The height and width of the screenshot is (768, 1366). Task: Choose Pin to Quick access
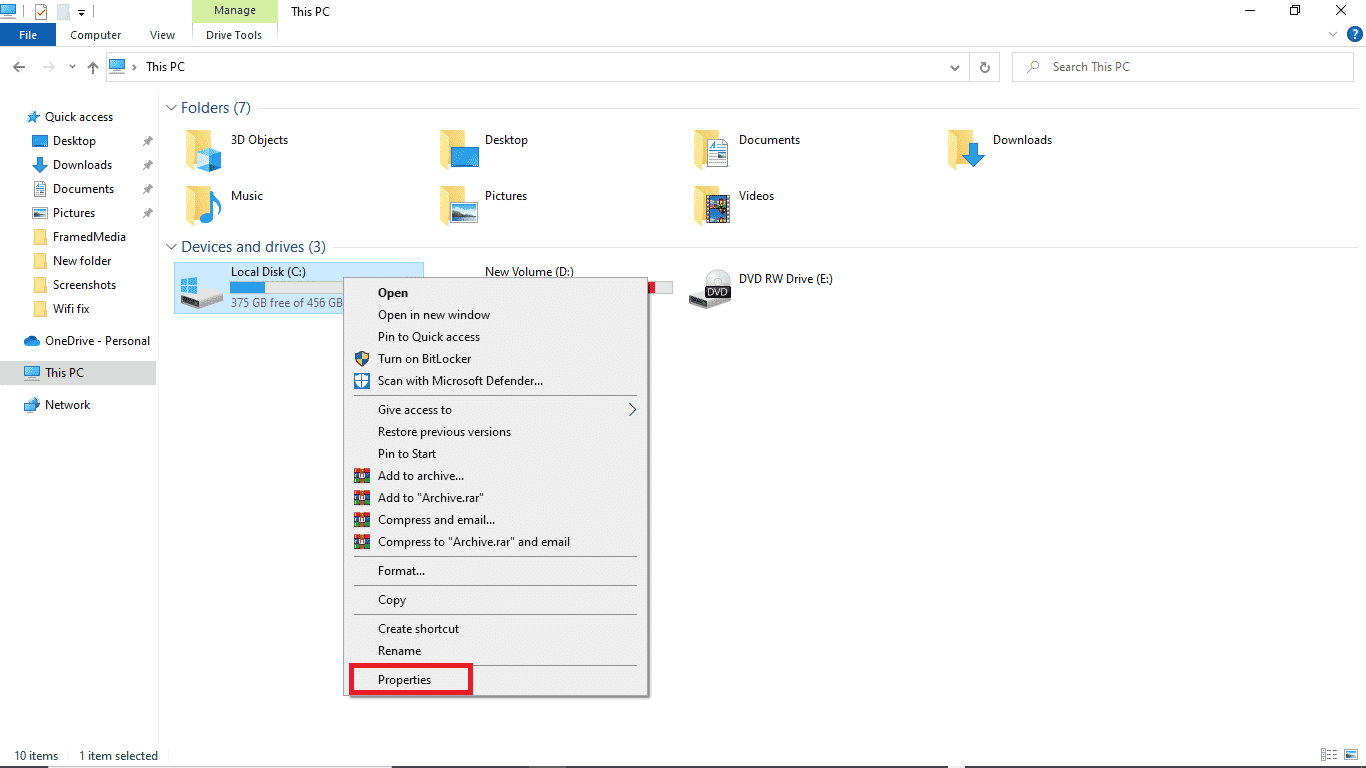point(496,337)
